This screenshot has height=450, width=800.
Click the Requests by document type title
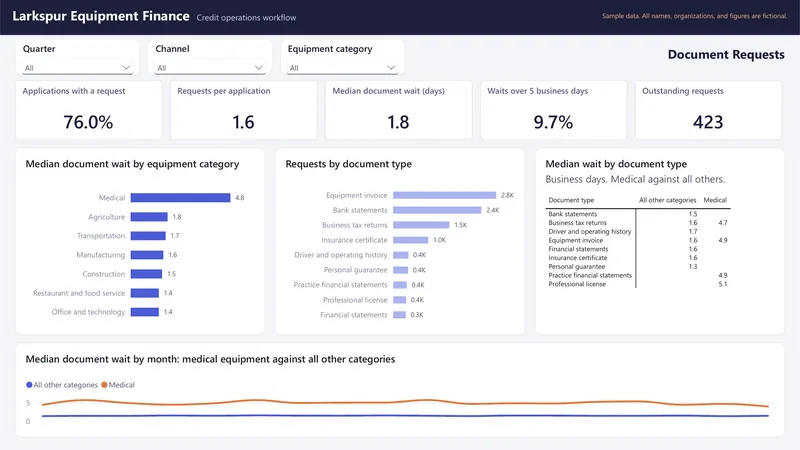348,164
